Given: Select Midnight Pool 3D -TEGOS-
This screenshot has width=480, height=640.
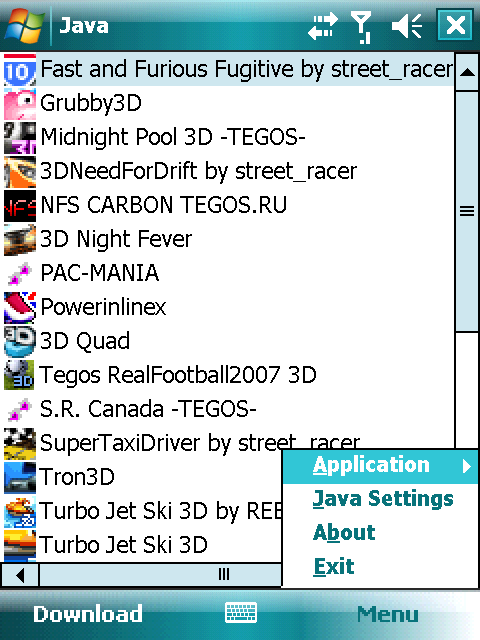Looking at the screenshot, I should 173,137.
